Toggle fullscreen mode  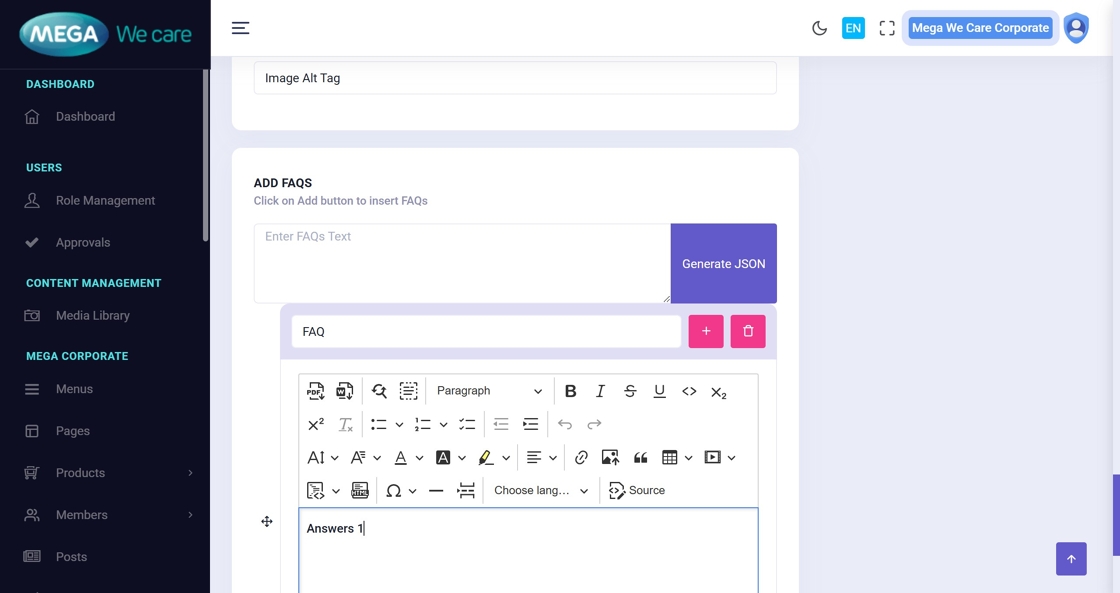(x=887, y=28)
